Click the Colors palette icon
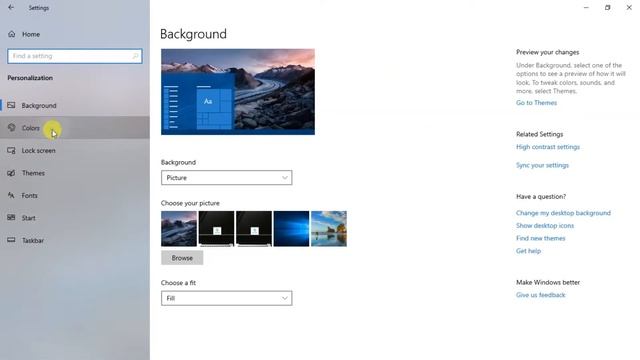The image size is (640, 360). pyautogui.click(x=11, y=128)
